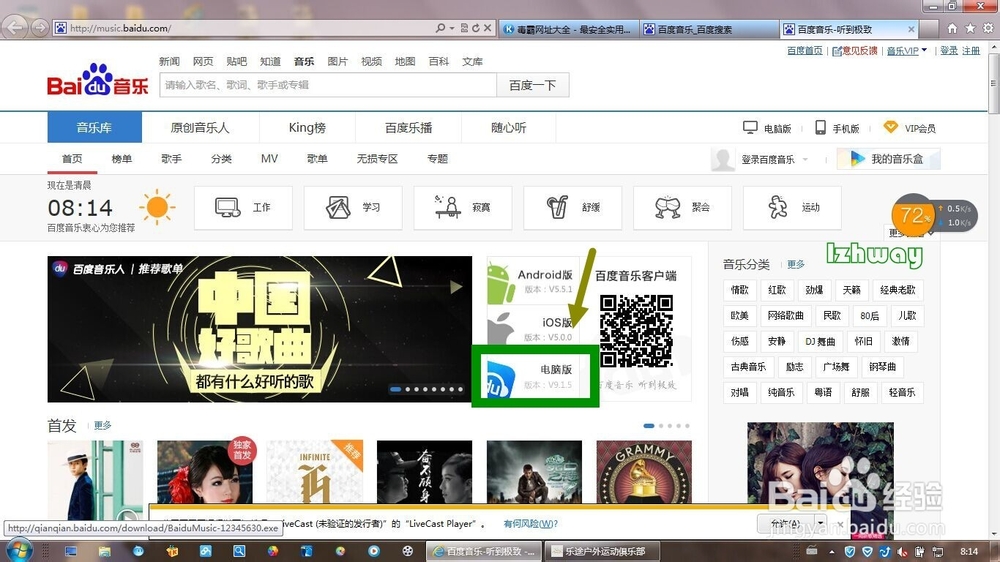Switch to 原创音乐人 tab
Viewport: 1000px width, 562px height.
200,128
